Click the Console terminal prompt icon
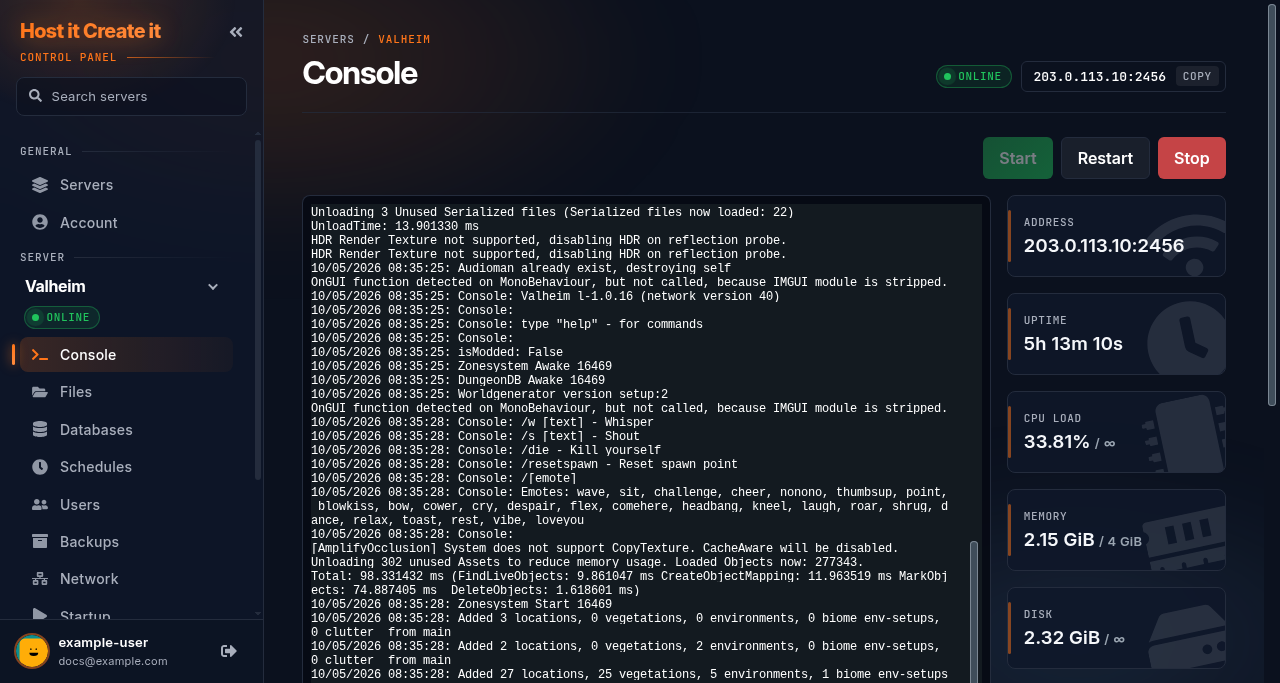The height and width of the screenshot is (683, 1280). click(x=40, y=355)
